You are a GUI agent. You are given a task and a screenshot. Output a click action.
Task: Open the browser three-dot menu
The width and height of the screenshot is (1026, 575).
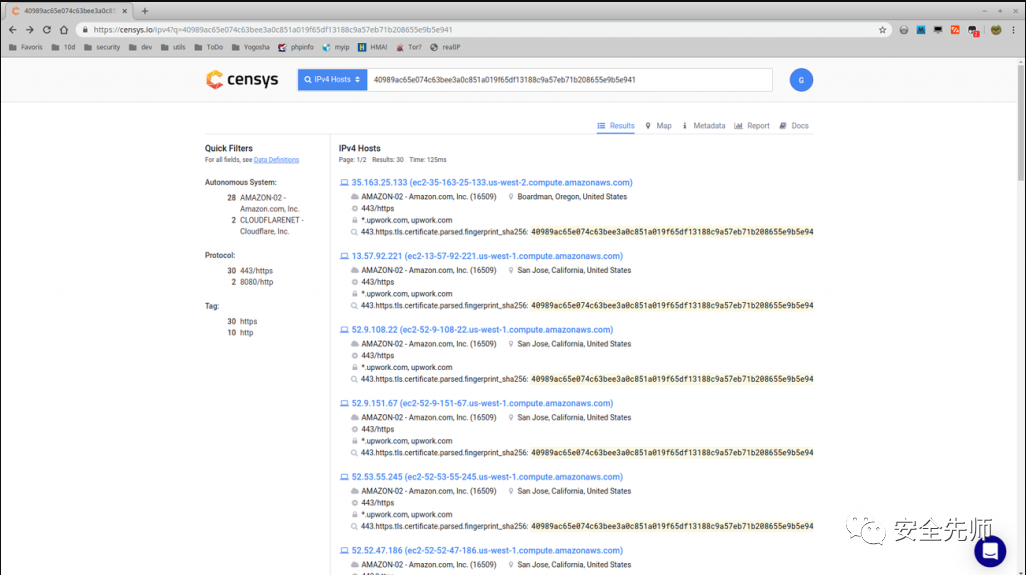click(x=1014, y=29)
